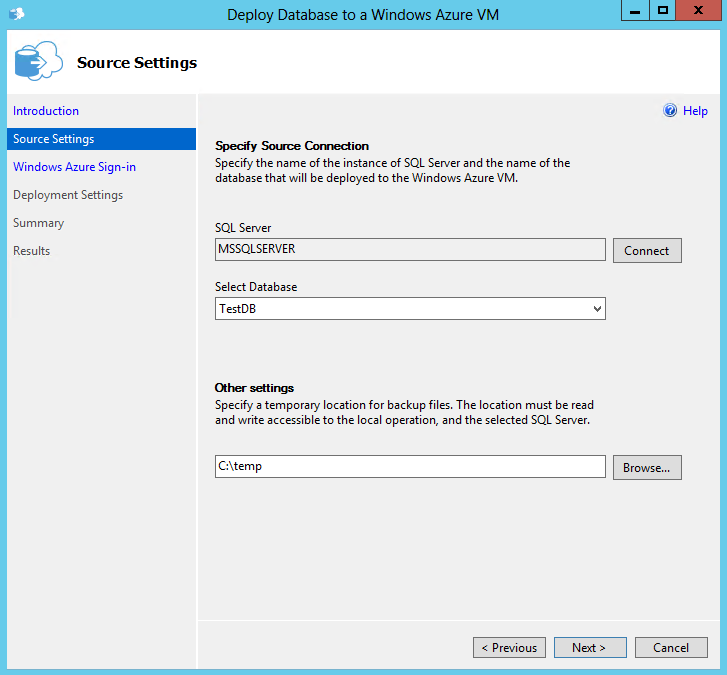727x675 pixels.
Task: Close the Deploy Database window
Action: pyautogui.click(x=699, y=11)
